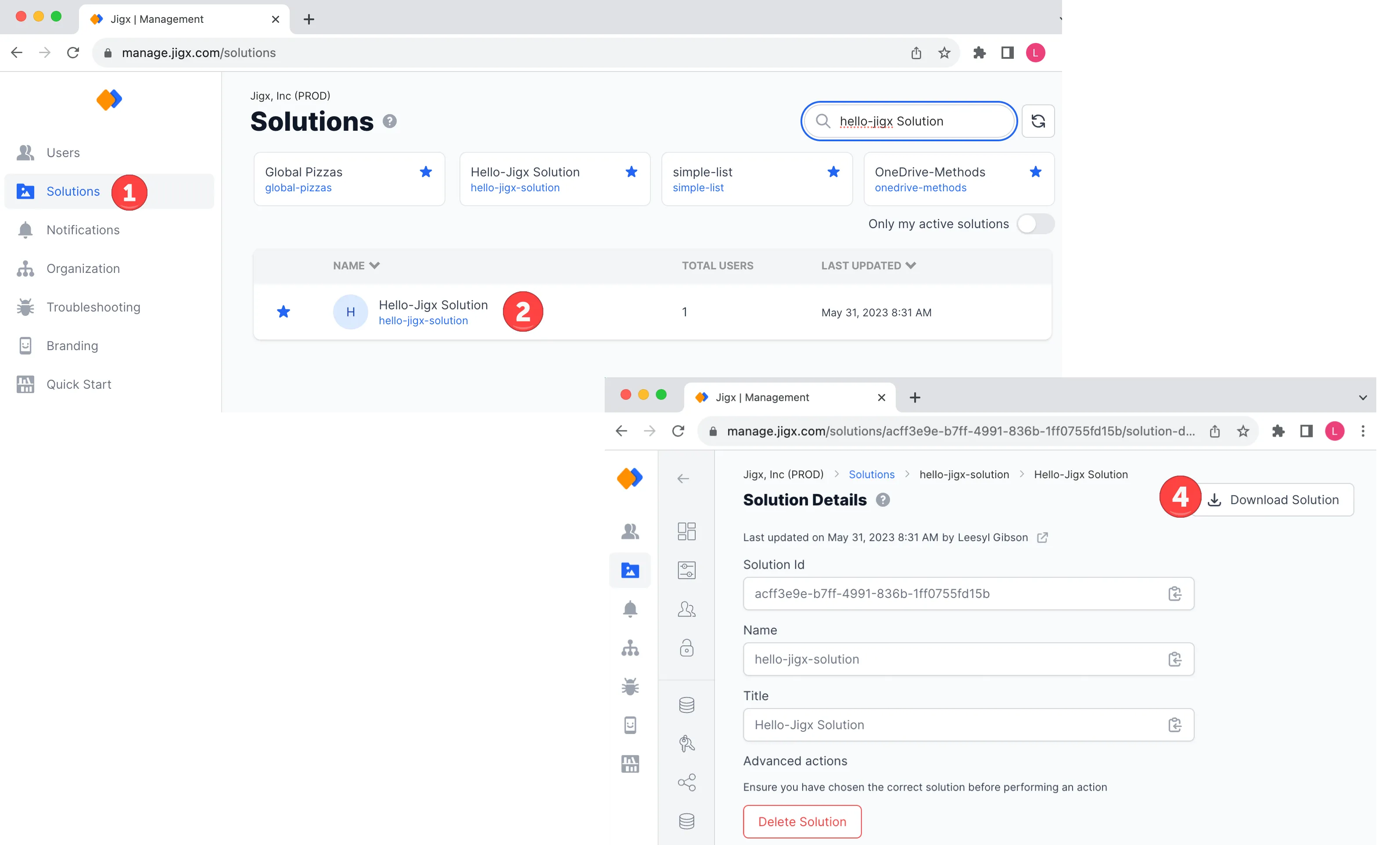Copy the Solution Id value

pos(1175,594)
